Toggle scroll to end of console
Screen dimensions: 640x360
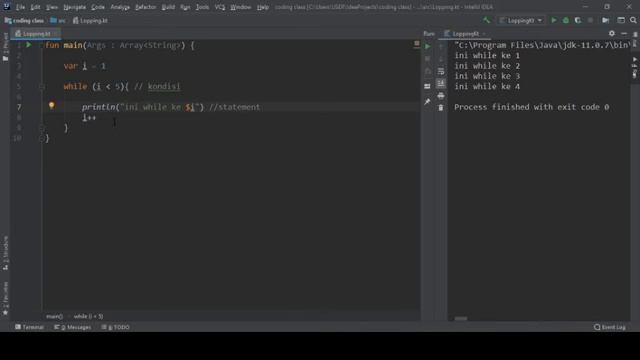[x=441, y=83]
